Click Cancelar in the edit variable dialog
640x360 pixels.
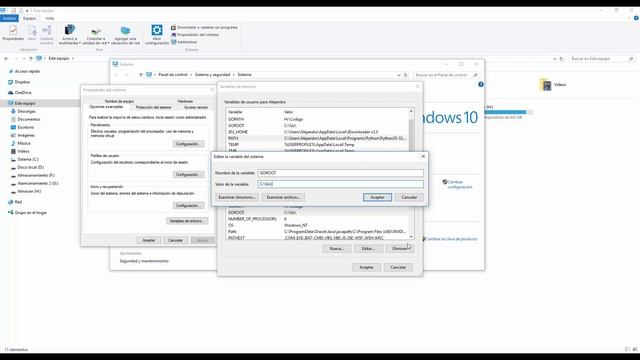(409, 198)
